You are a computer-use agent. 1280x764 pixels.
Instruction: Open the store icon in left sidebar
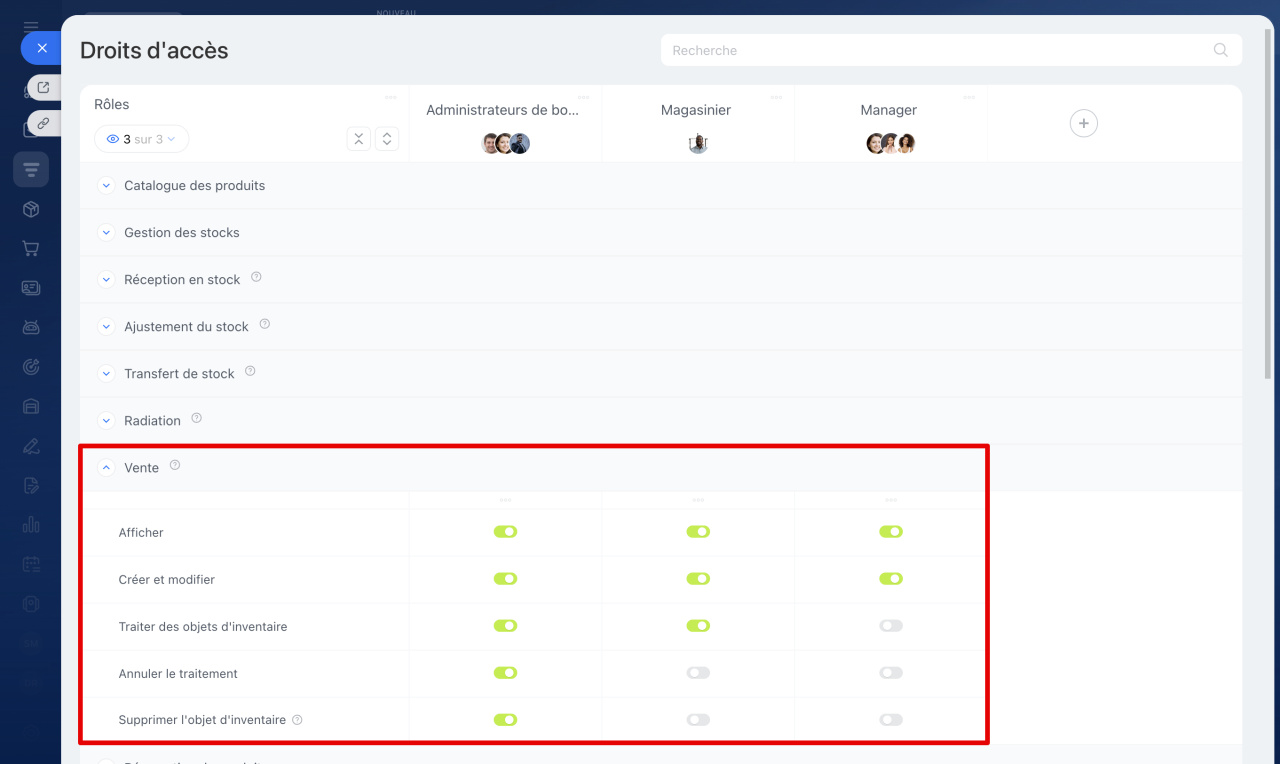(31, 406)
